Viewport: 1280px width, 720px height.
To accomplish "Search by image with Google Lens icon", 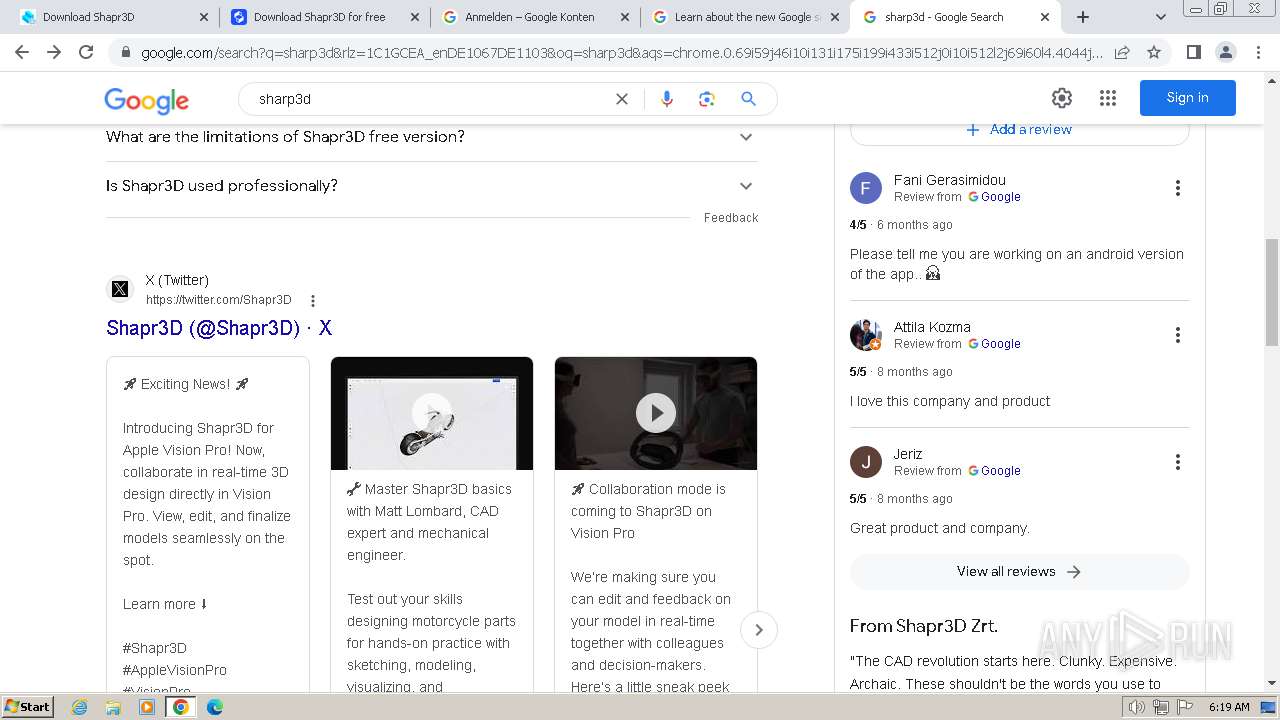I will click(x=707, y=99).
